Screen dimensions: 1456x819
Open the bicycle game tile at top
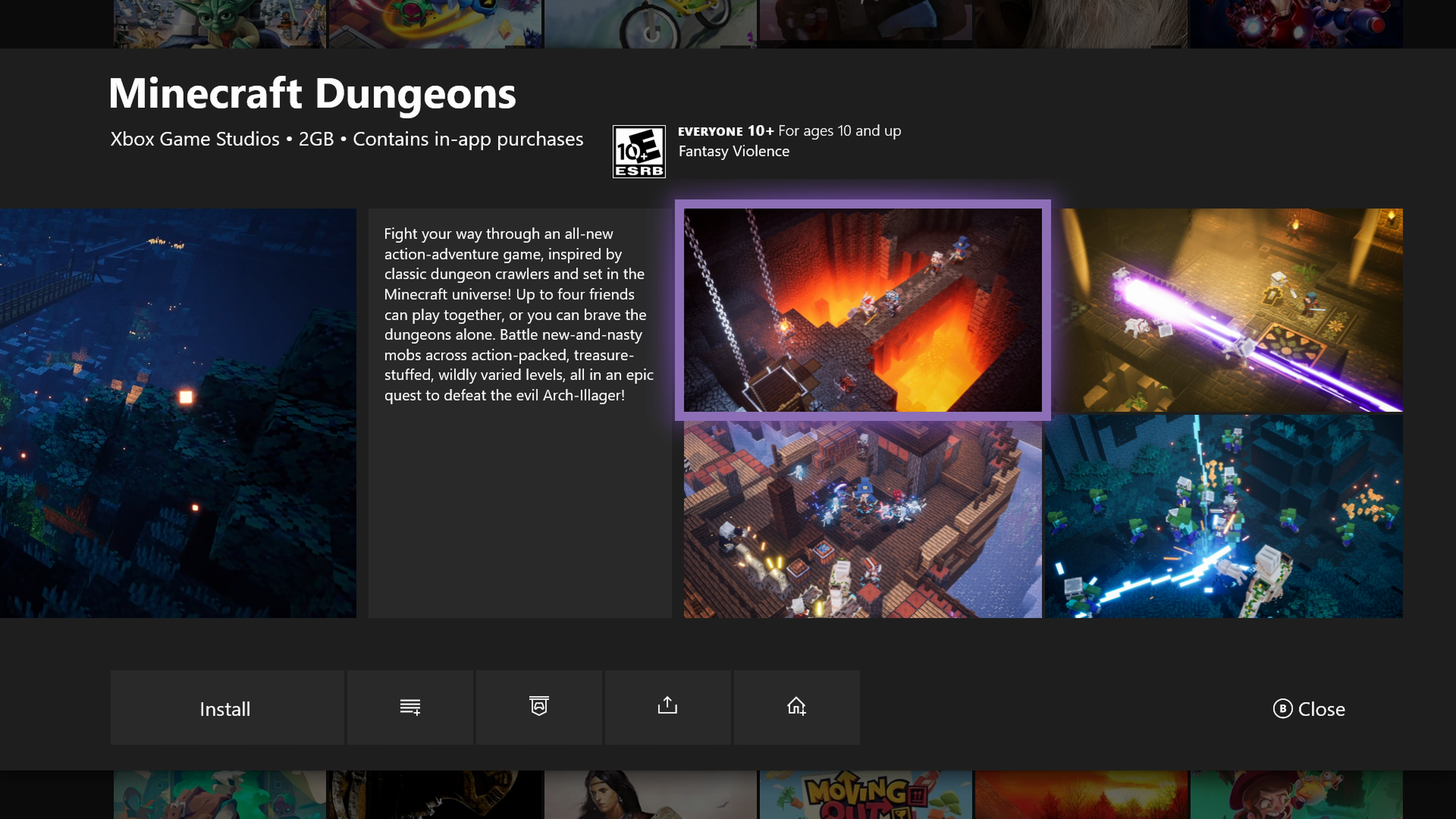(x=651, y=24)
